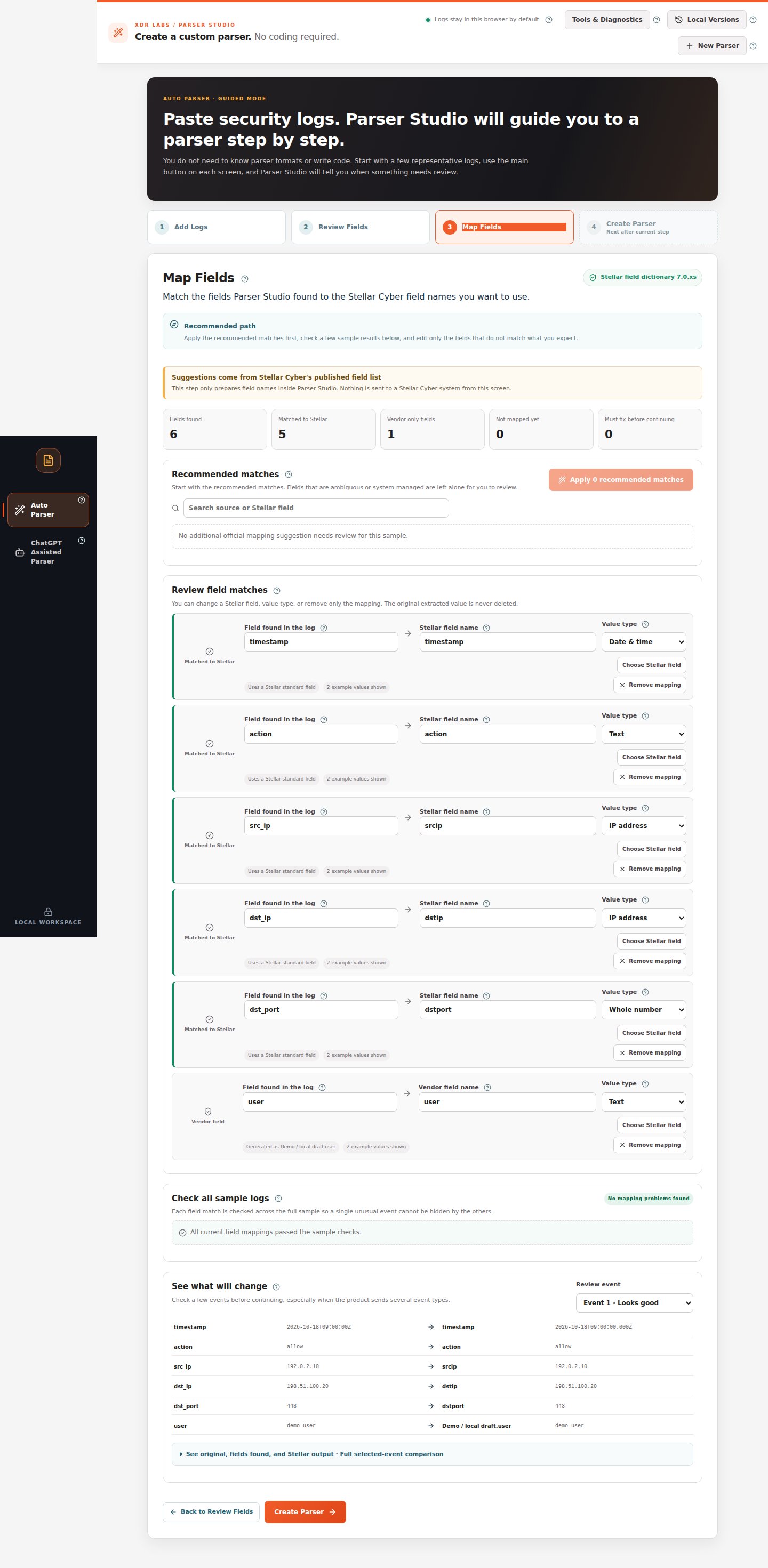Open ChatGPT Assisted Parser in the sidebar
The width and height of the screenshot is (768, 1568).
tap(48, 552)
